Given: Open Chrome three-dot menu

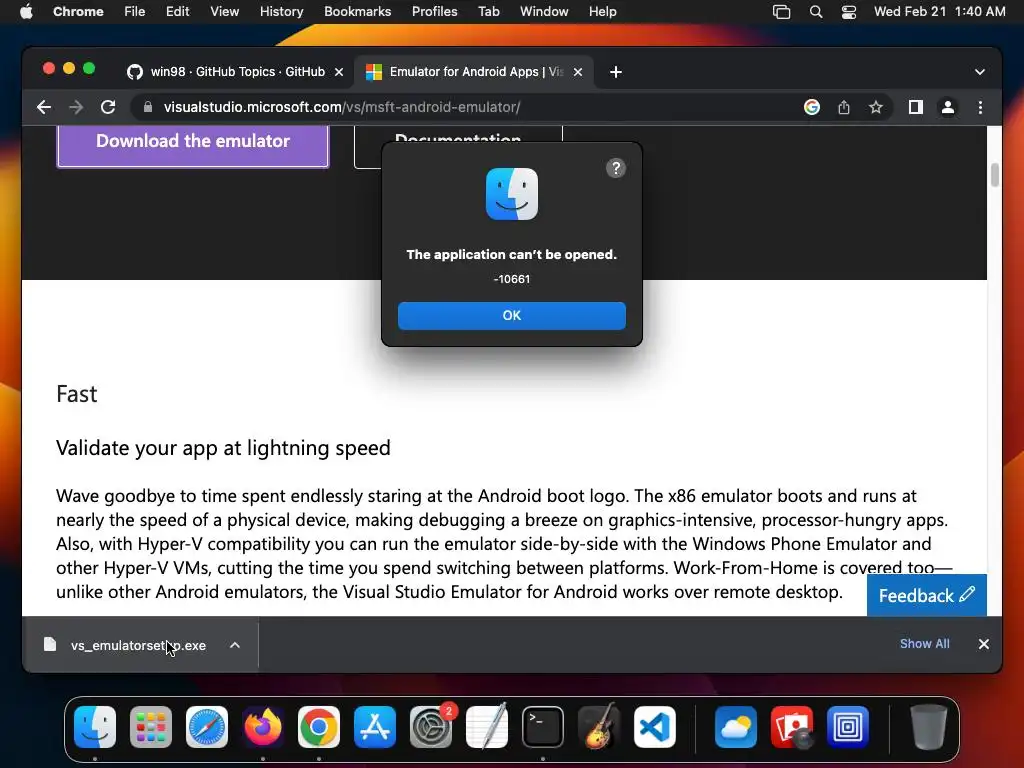Looking at the screenshot, I should click(x=980, y=107).
